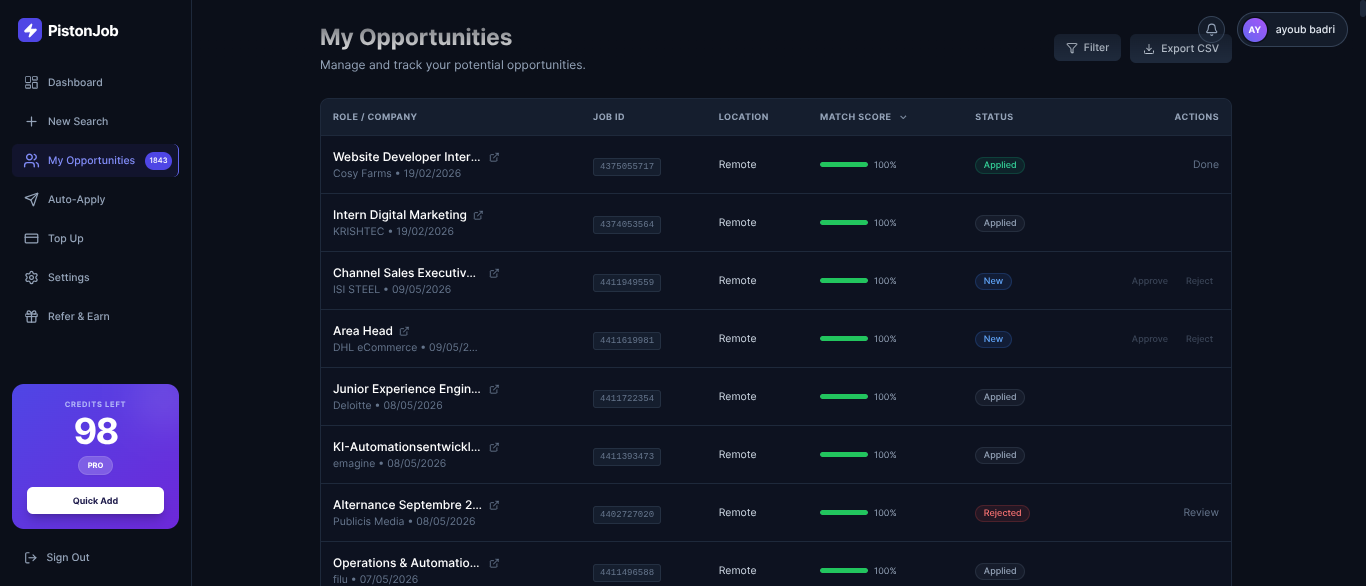Click Applied status for KRISHTEC row
The image size is (1366, 586).
[x=1000, y=223]
